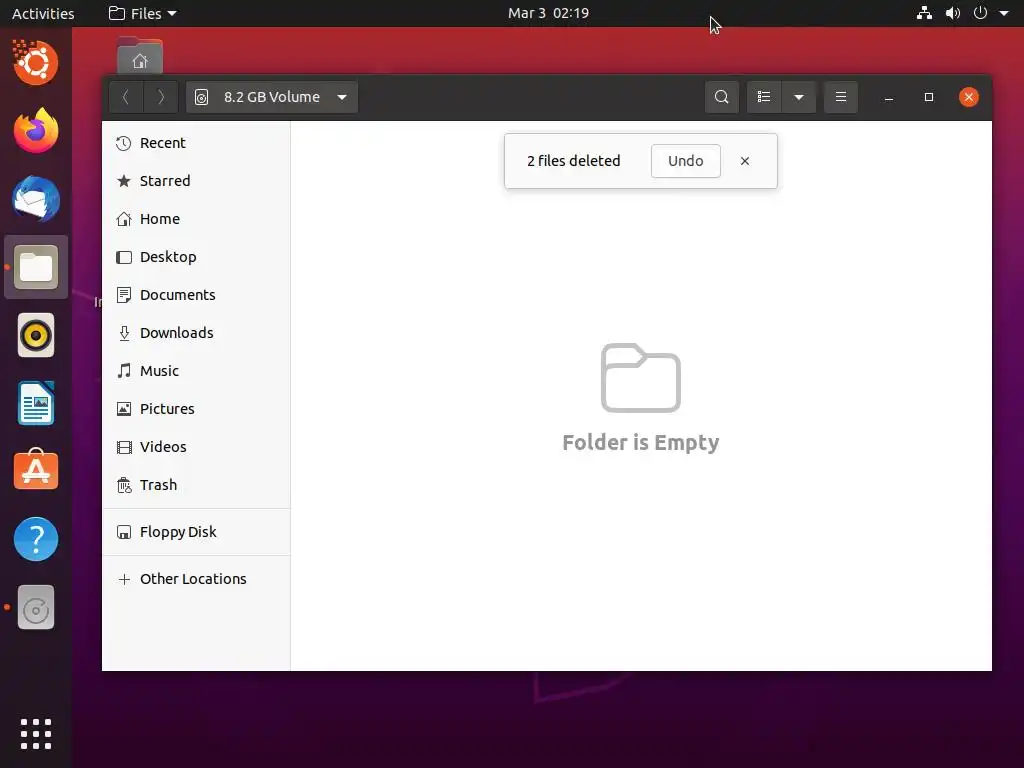Minimize the Files window
Screen dimensions: 1024x768
pyautogui.click(x=889, y=97)
